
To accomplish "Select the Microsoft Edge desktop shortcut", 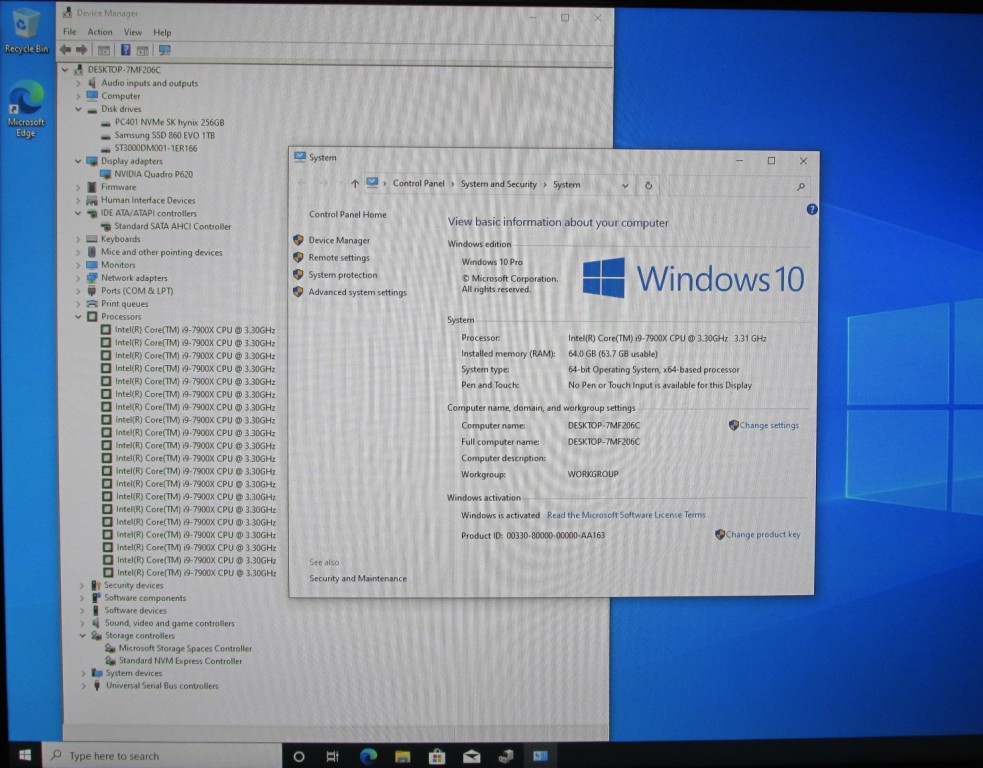I will point(26,110).
